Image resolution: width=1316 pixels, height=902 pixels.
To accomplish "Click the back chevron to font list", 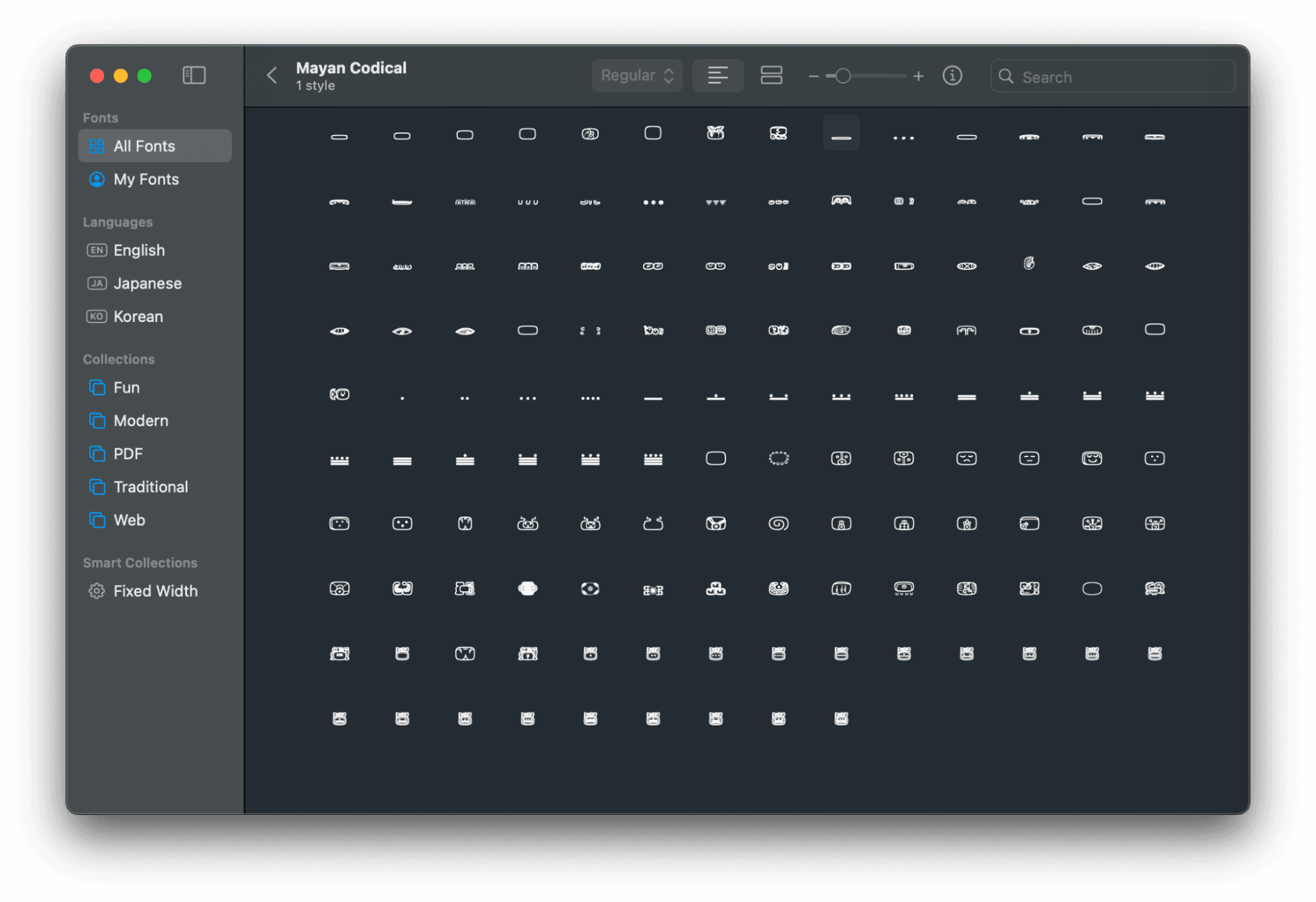I will 271,75.
